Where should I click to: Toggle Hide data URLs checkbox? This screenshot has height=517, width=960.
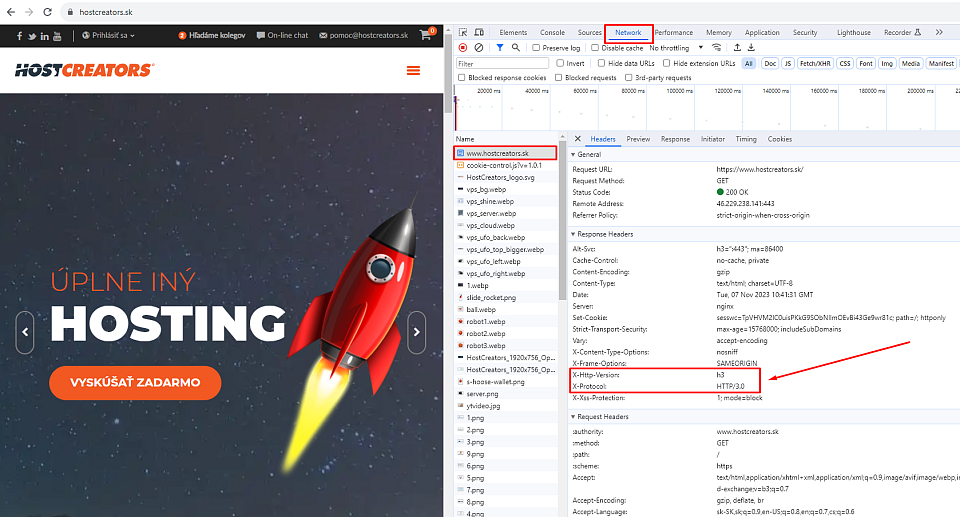tap(601, 63)
